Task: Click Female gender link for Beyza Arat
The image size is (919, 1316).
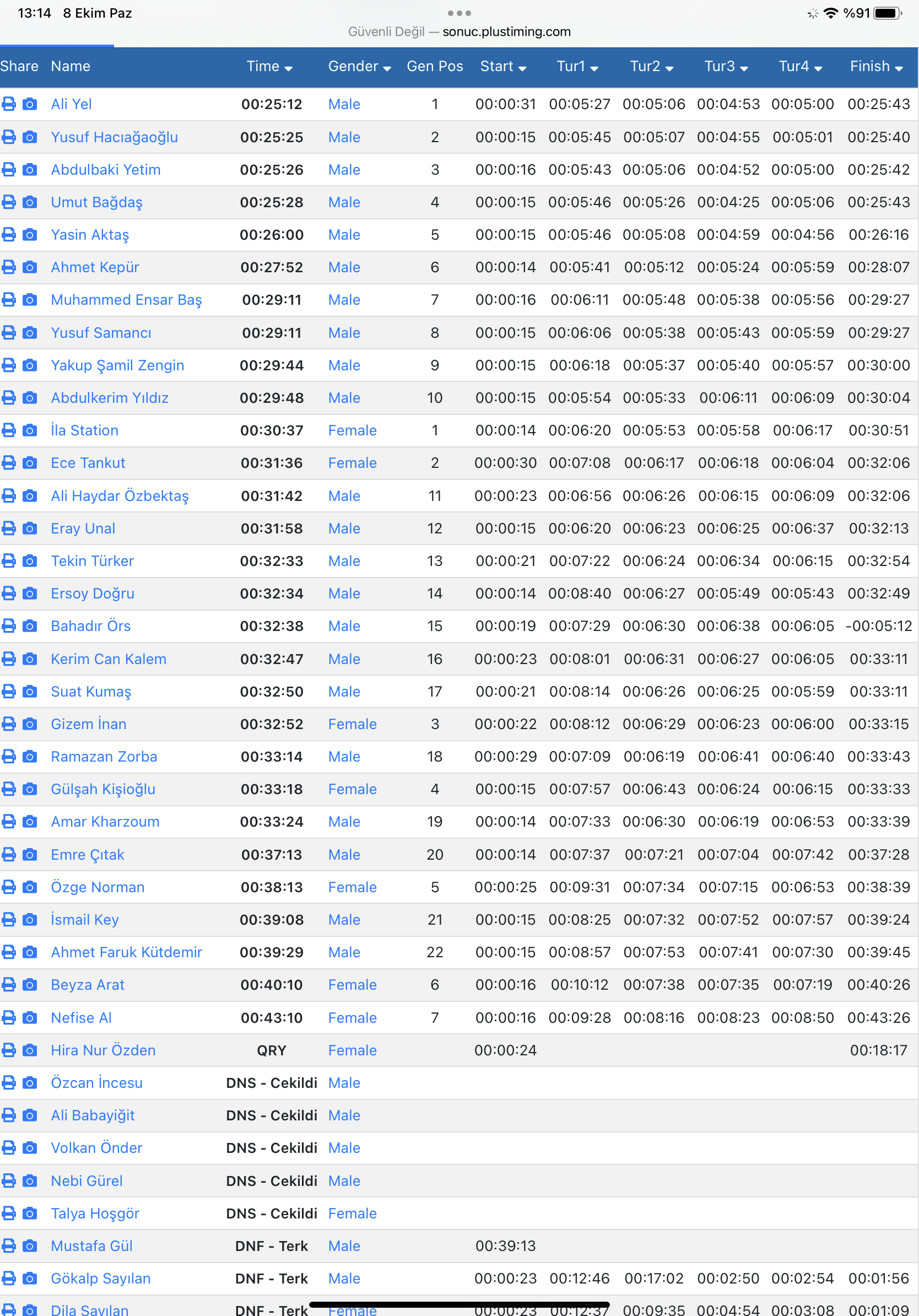Action: (x=352, y=985)
